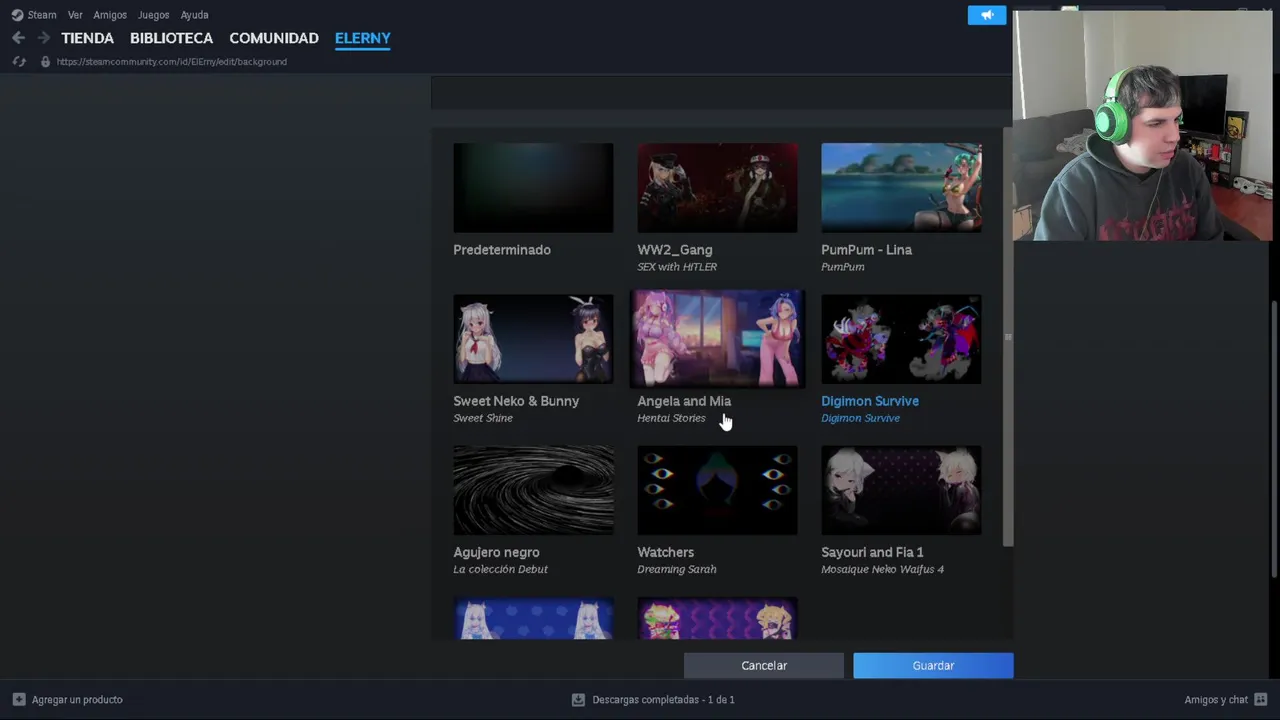Select the Digimon Survive background thumbnail
Viewport: 1280px width, 720px height.
tap(901, 339)
